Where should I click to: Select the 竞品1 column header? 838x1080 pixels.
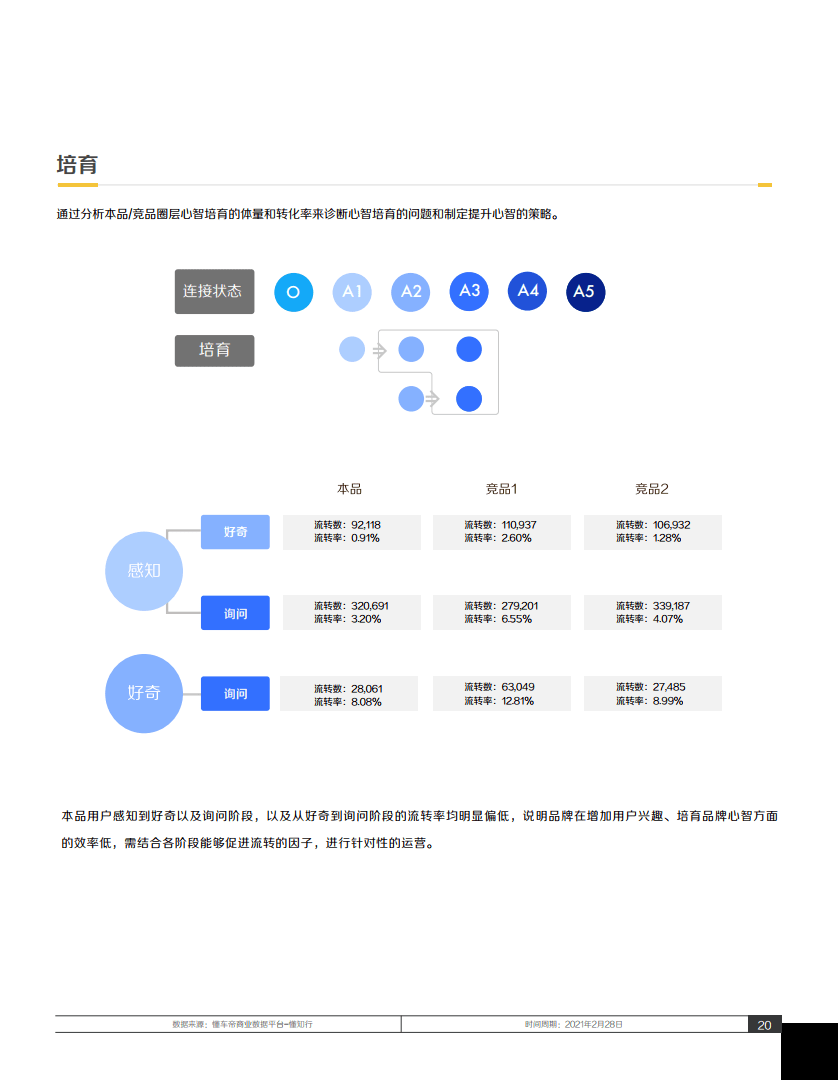[x=501, y=489]
